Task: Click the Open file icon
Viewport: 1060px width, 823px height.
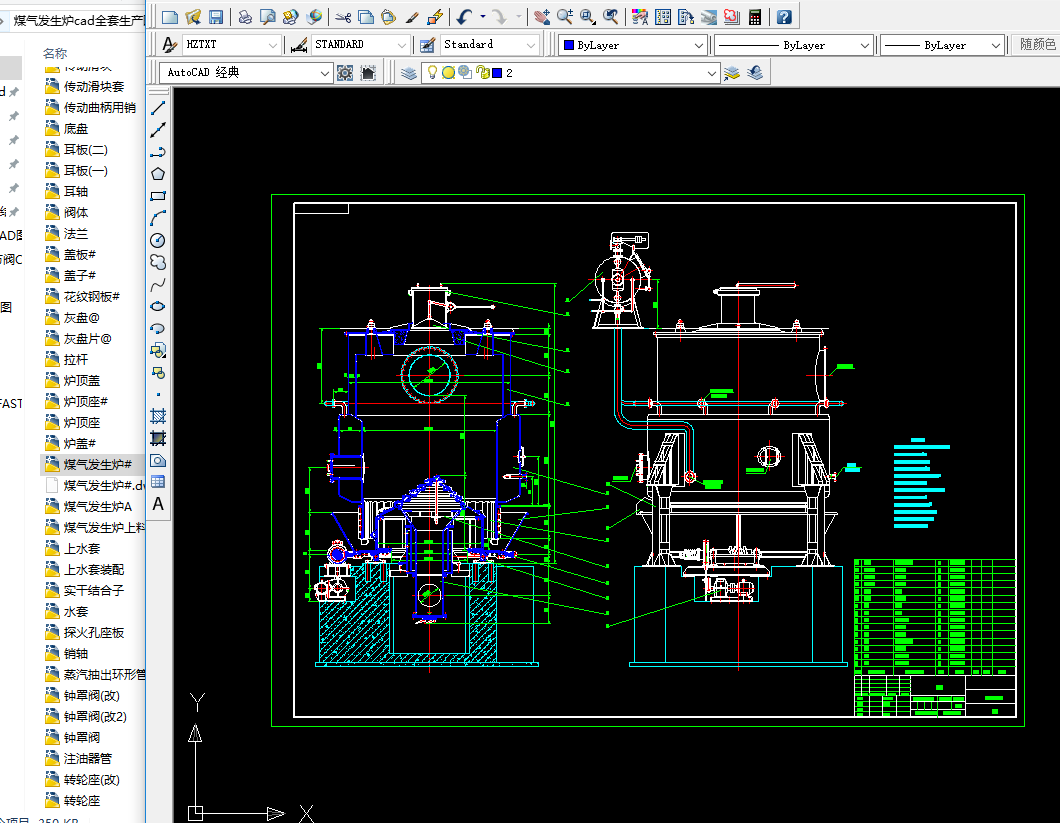Action: (x=193, y=17)
